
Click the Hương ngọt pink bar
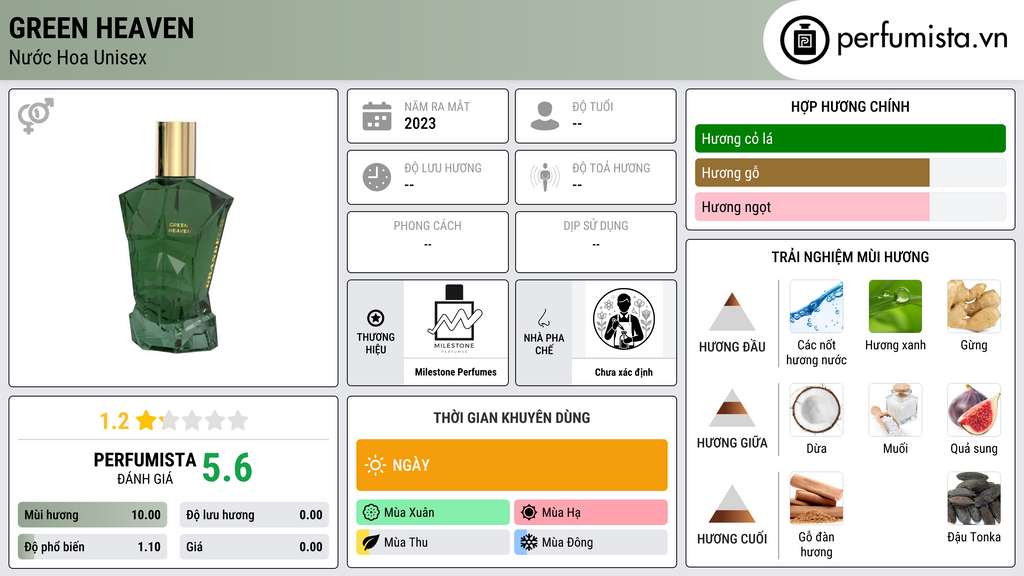pyautogui.click(x=812, y=206)
